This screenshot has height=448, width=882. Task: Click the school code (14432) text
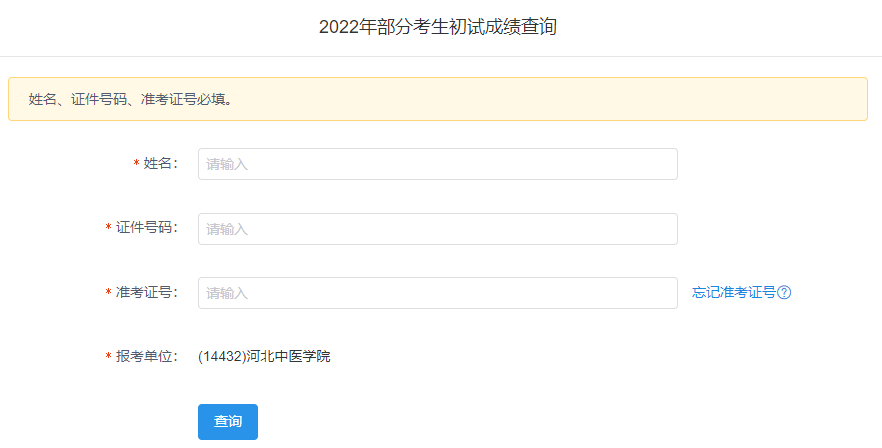[x=221, y=356]
